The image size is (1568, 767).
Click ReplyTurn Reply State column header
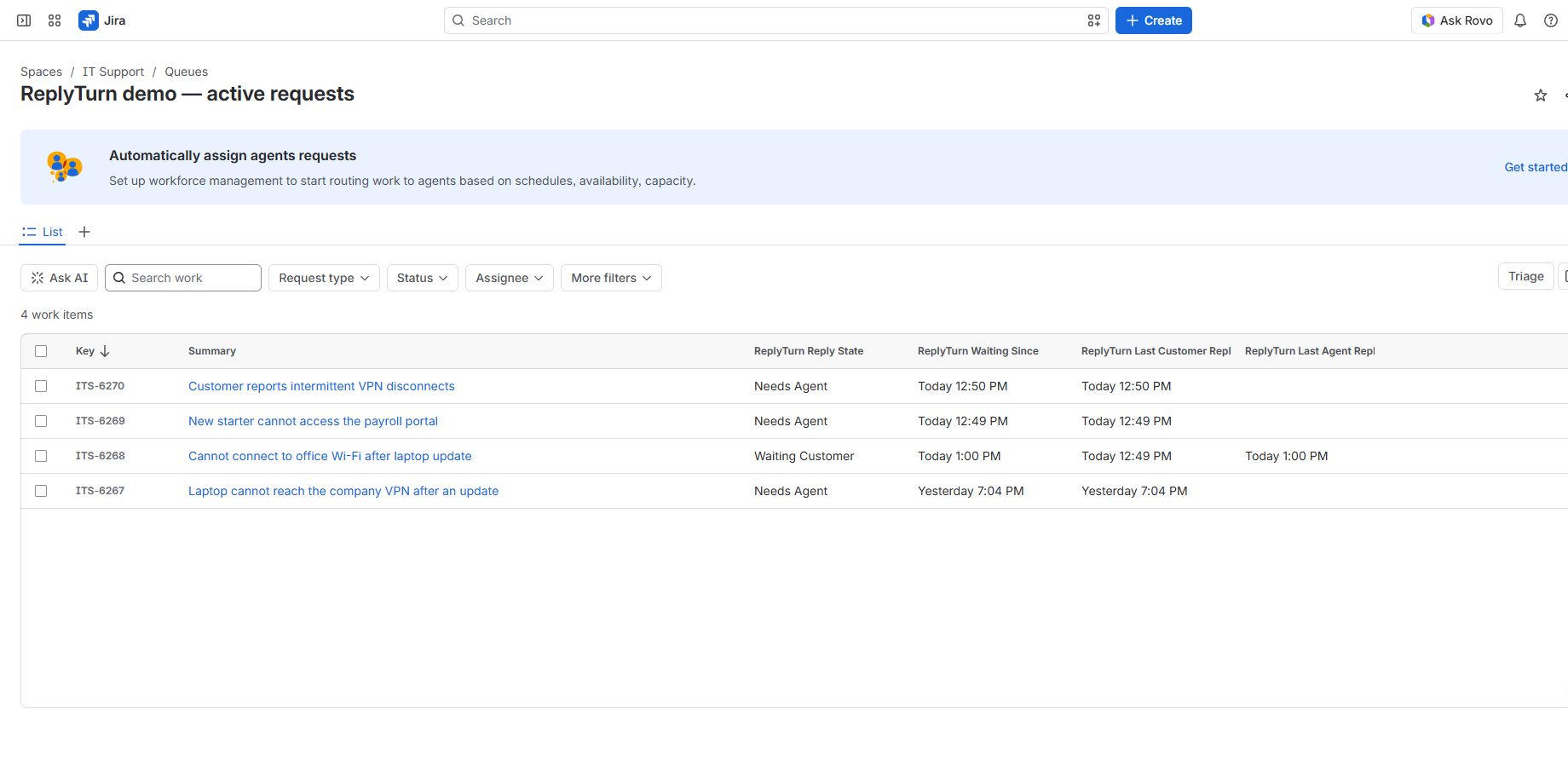809,351
